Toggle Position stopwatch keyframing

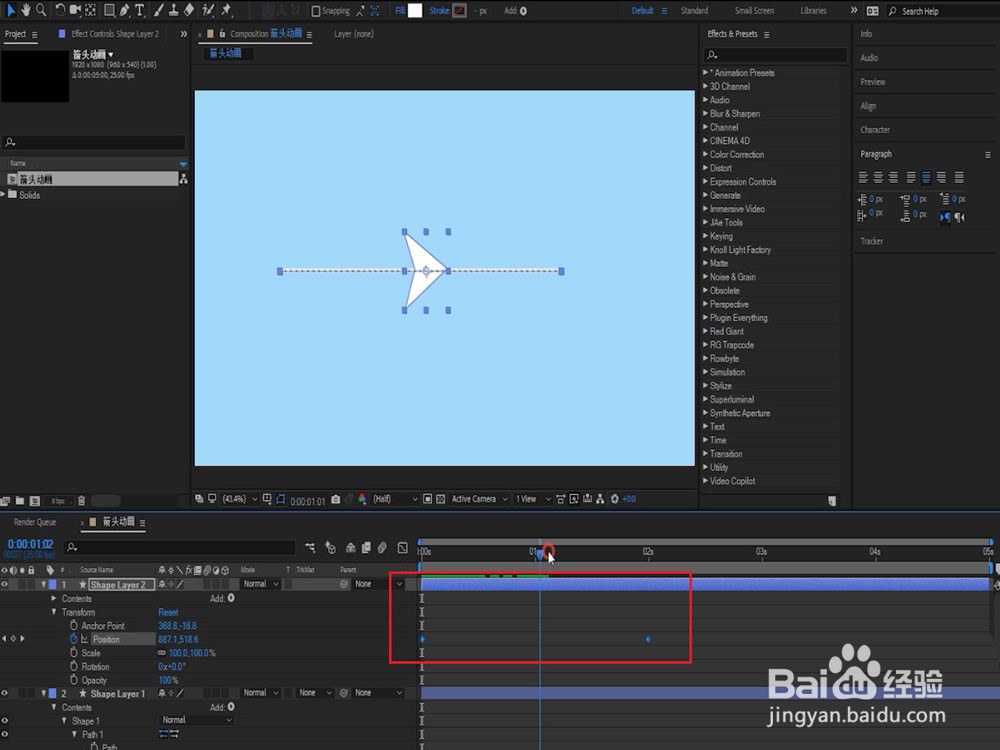click(74, 639)
